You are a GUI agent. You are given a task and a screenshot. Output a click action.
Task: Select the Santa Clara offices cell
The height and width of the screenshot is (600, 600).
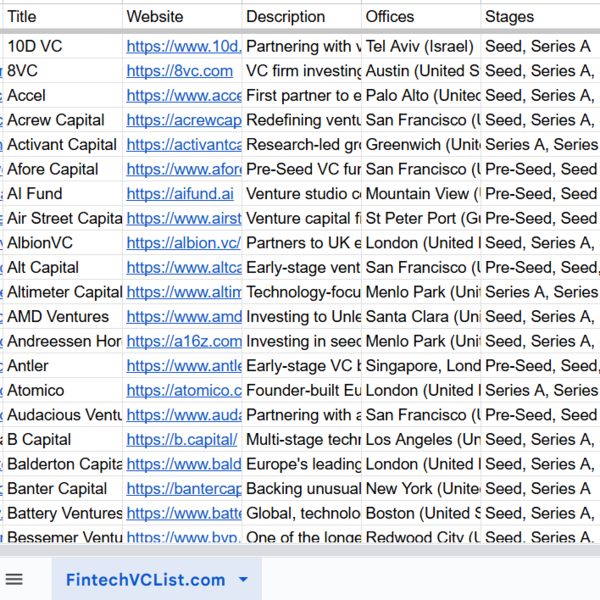pos(421,317)
